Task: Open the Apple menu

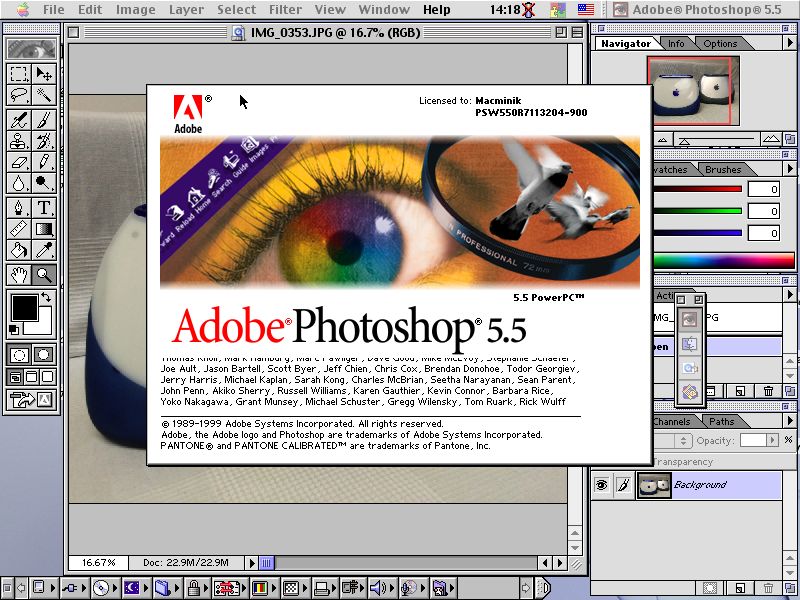Action: [22, 9]
